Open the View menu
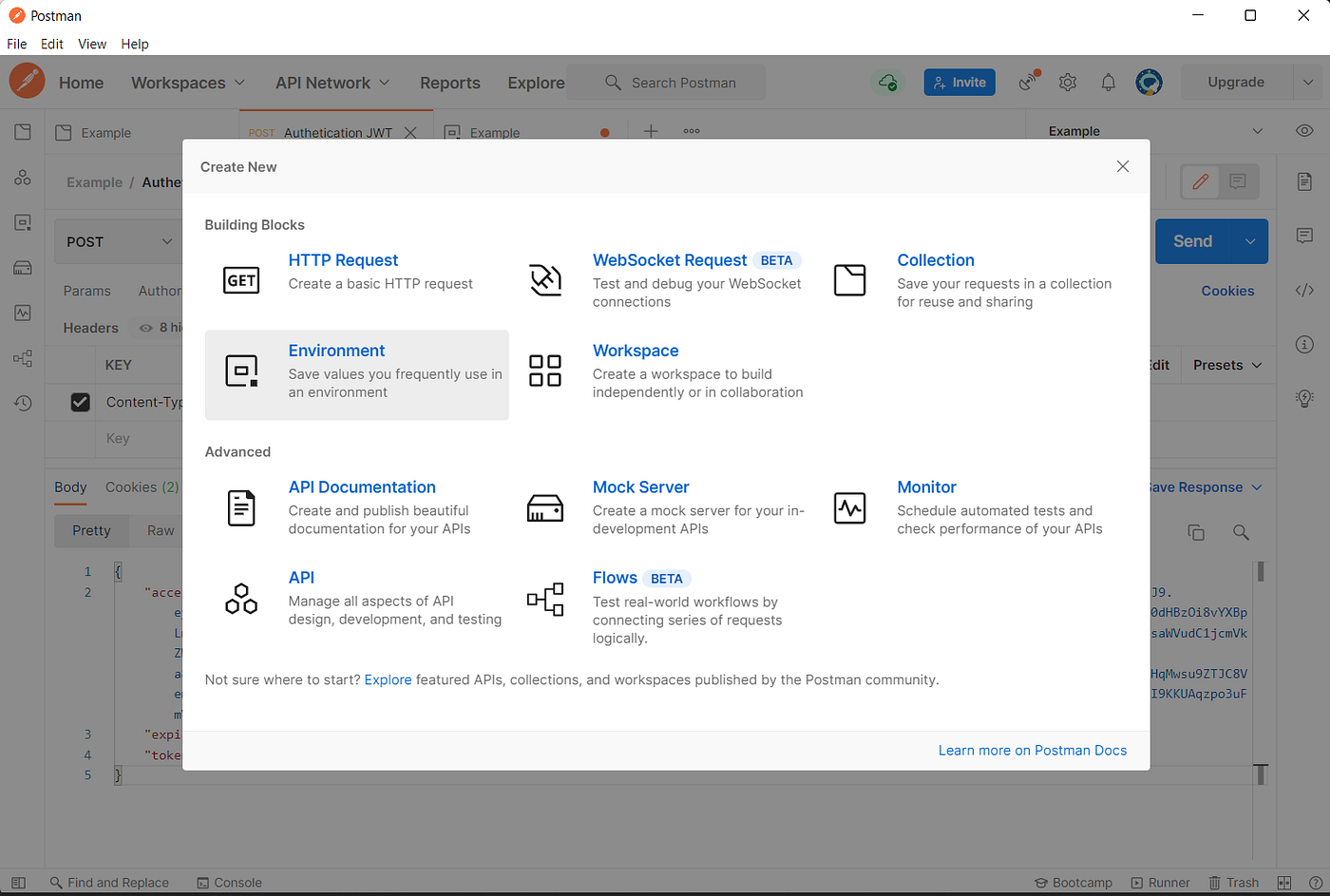This screenshot has width=1330, height=896. click(x=92, y=44)
